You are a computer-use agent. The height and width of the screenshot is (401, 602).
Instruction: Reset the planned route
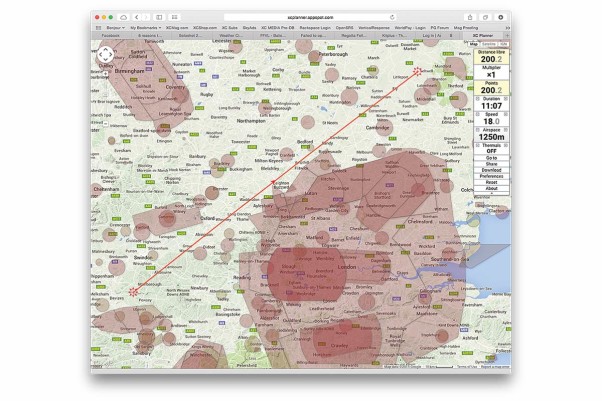coord(491,182)
